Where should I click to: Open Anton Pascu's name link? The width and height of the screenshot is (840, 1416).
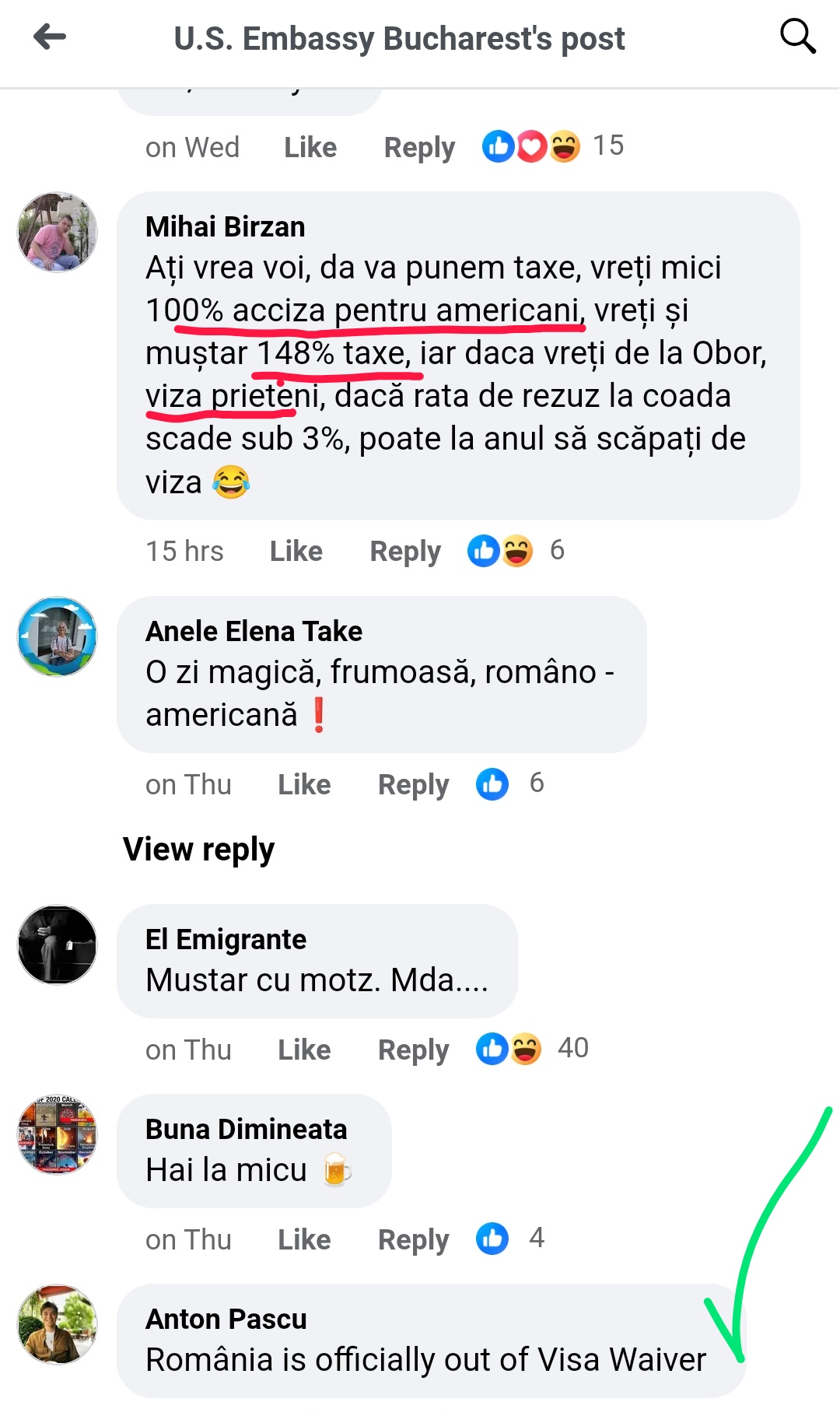point(226,1320)
